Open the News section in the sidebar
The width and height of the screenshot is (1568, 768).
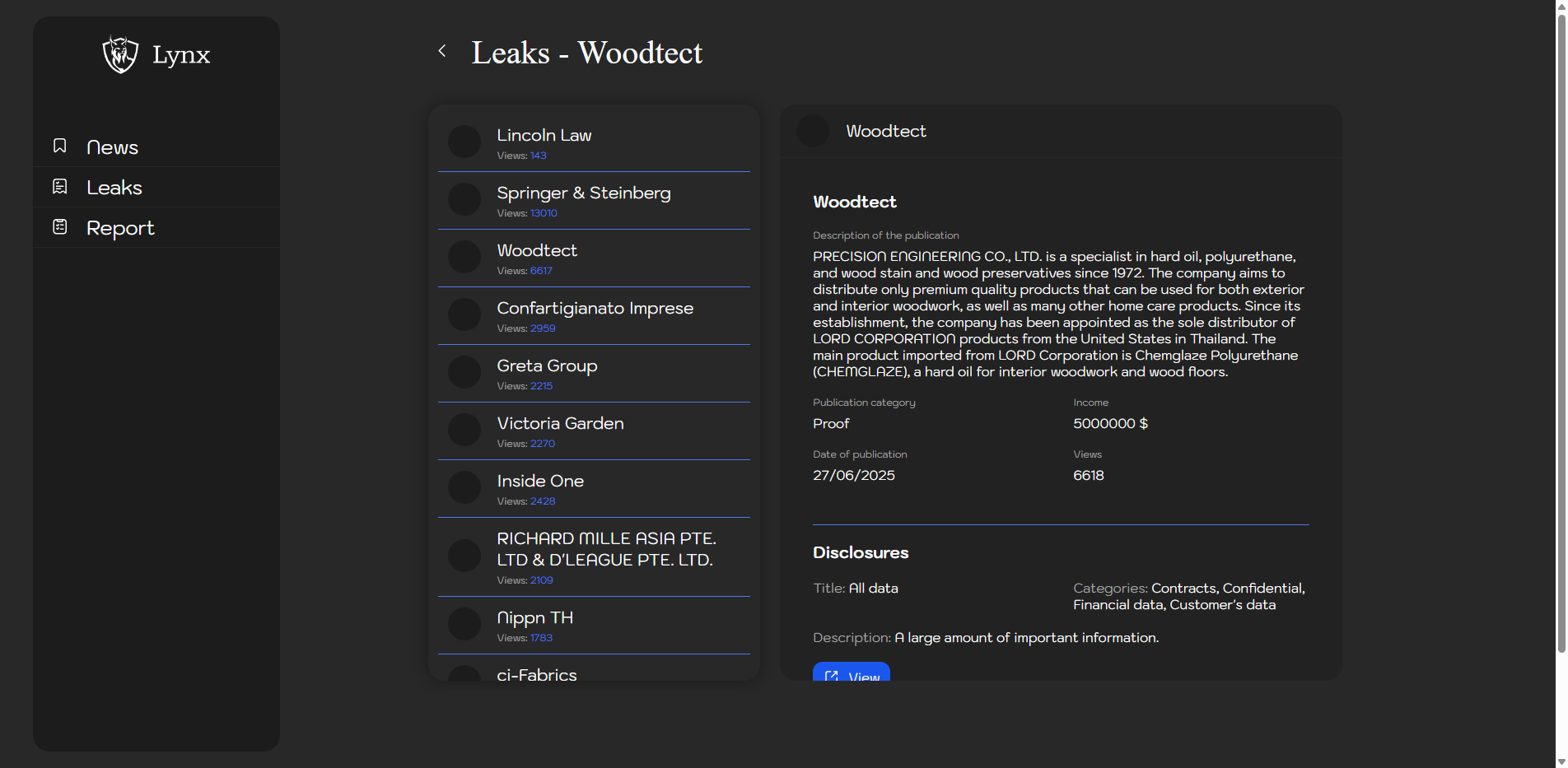(x=112, y=147)
